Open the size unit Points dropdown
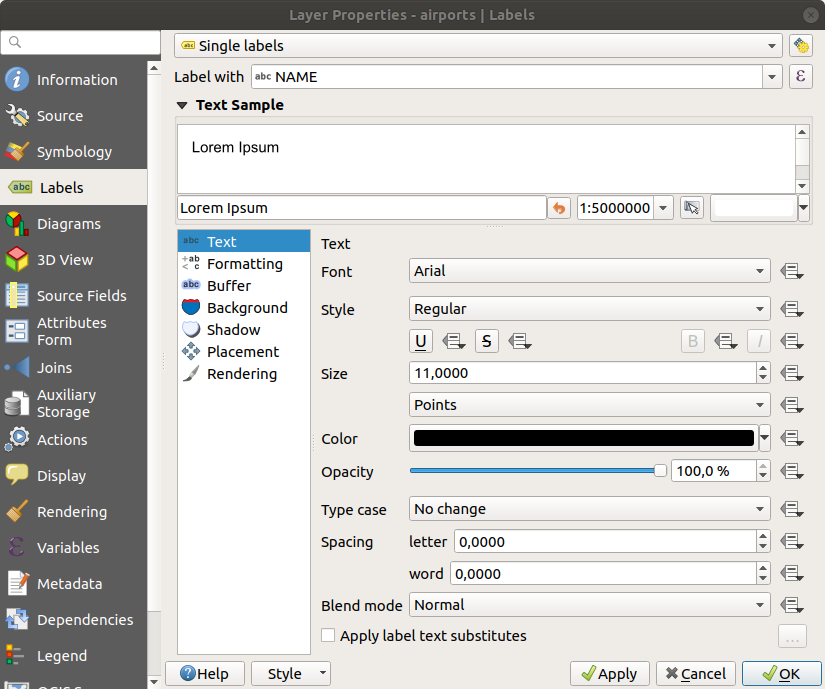This screenshot has height=689, width=825. pyautogui.click(x=590, y=404)
